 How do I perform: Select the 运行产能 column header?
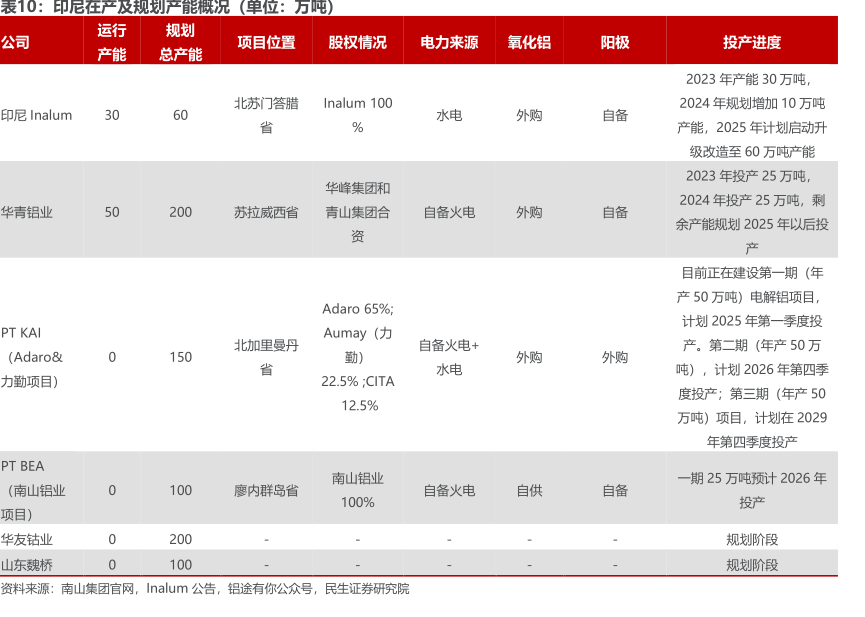click(112, 42)
